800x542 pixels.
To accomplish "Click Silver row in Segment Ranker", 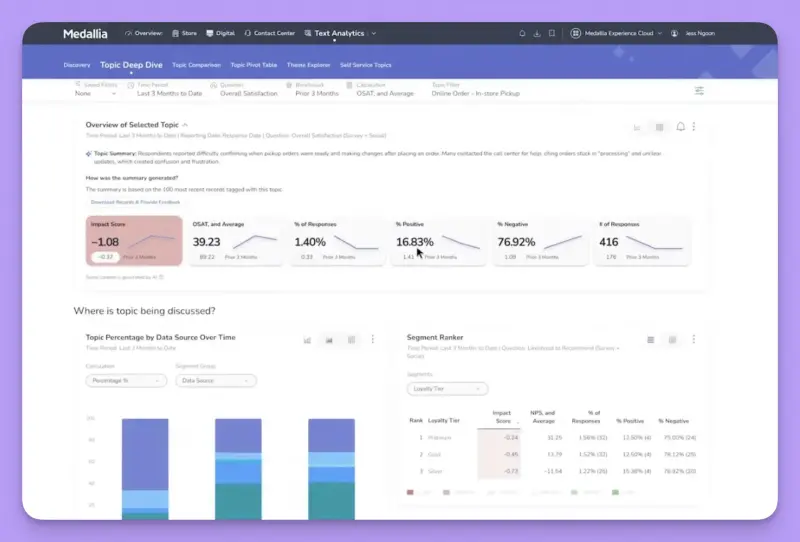I will pyautogui.click(x=552, y=472).
